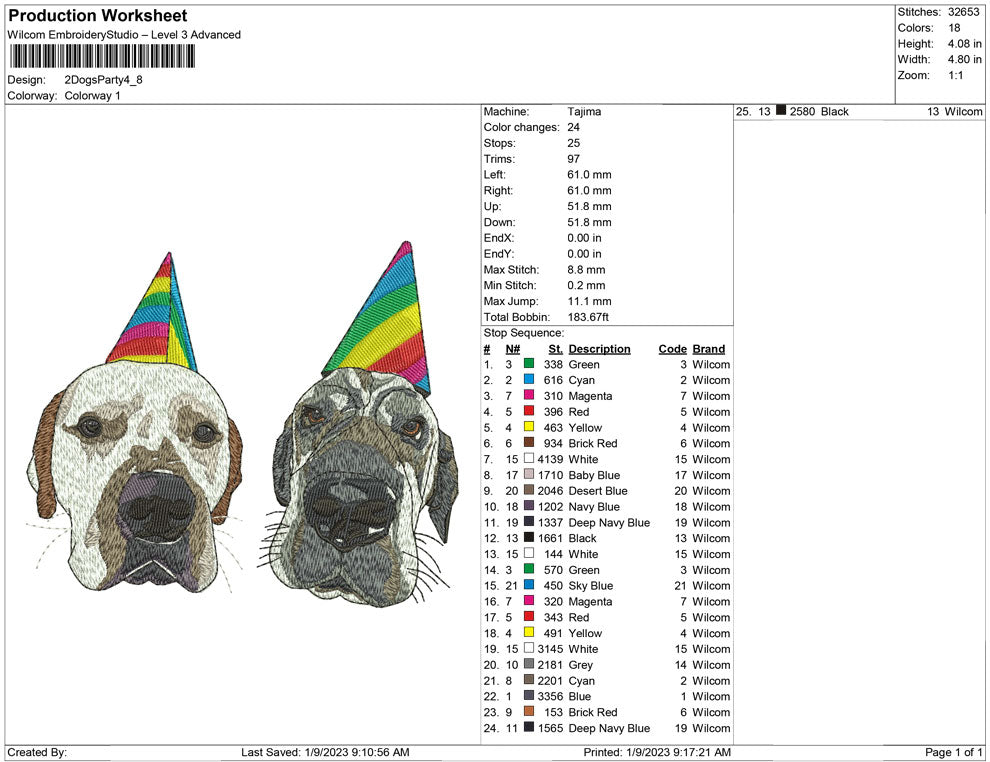Click the 'N#' column header
Viewport: 990px width, 762px height.
[x=513, y=348]
